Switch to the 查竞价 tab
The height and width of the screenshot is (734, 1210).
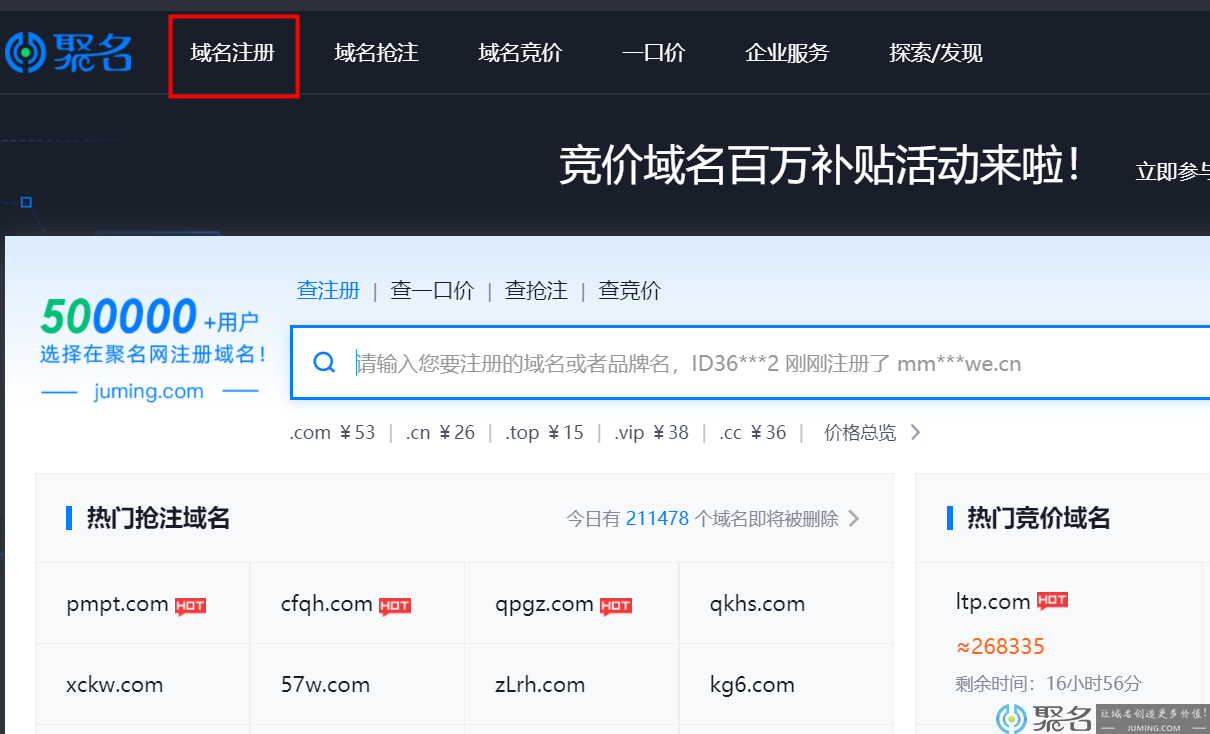629,290
